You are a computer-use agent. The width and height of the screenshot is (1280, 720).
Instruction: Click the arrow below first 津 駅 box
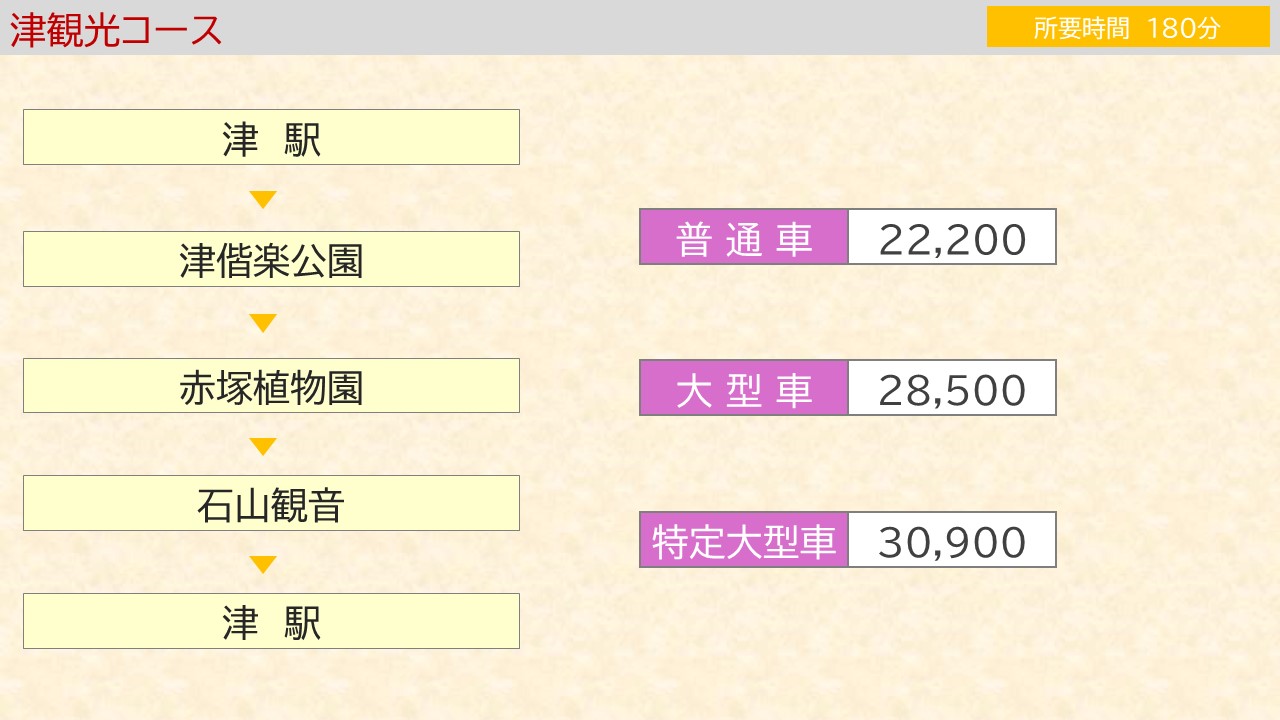click(x=263, y=200)
